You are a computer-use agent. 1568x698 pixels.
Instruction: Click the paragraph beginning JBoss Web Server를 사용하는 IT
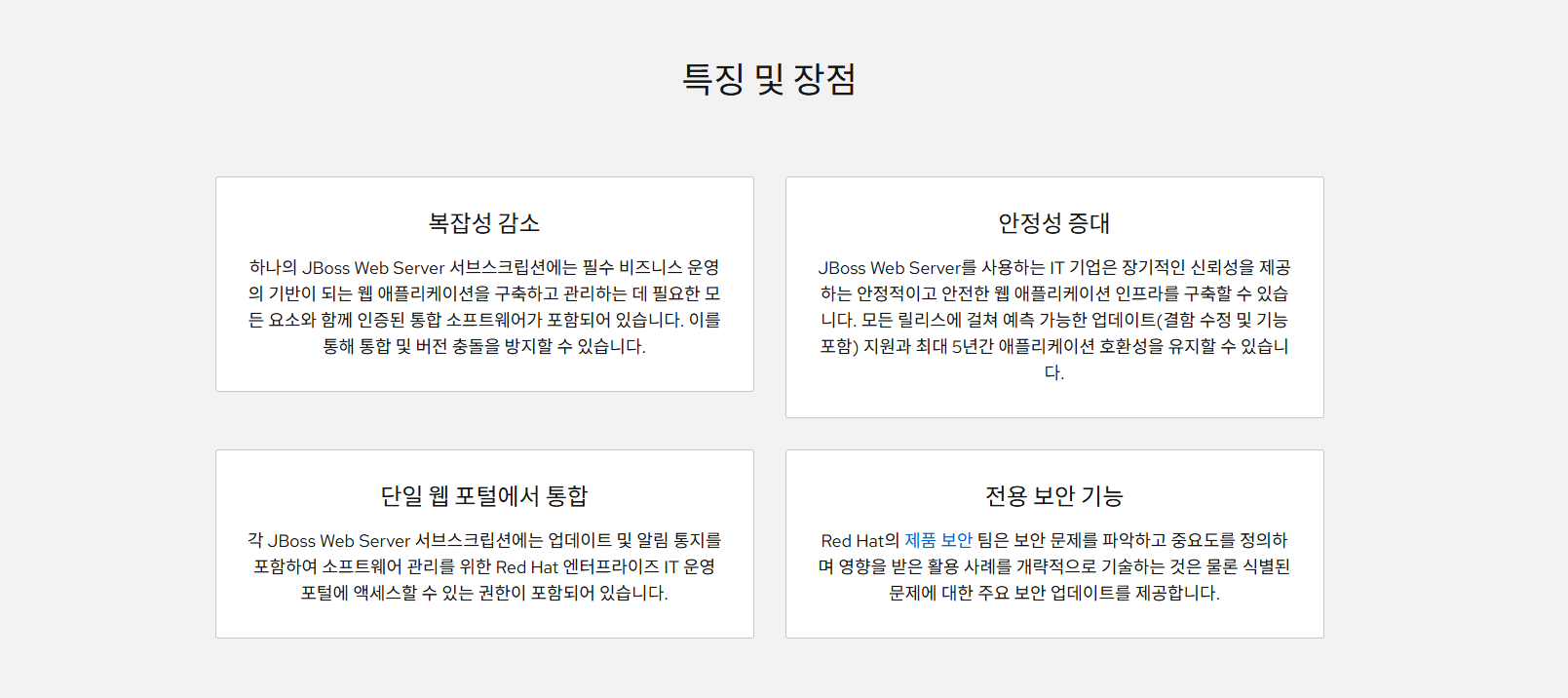pyautogui.click(x=1054, y=320)
